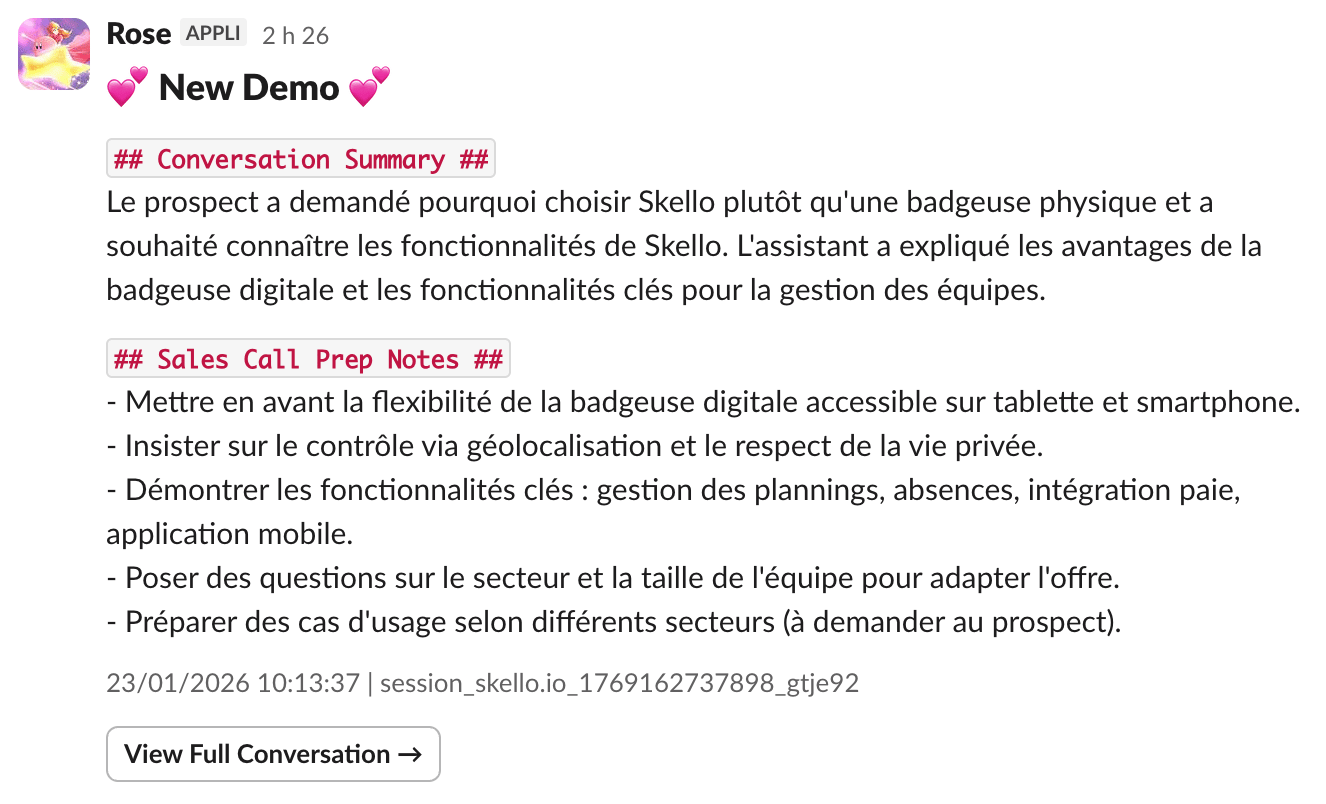Click the application mobile line of text
1326x804 pixels.
click(229, 534)
